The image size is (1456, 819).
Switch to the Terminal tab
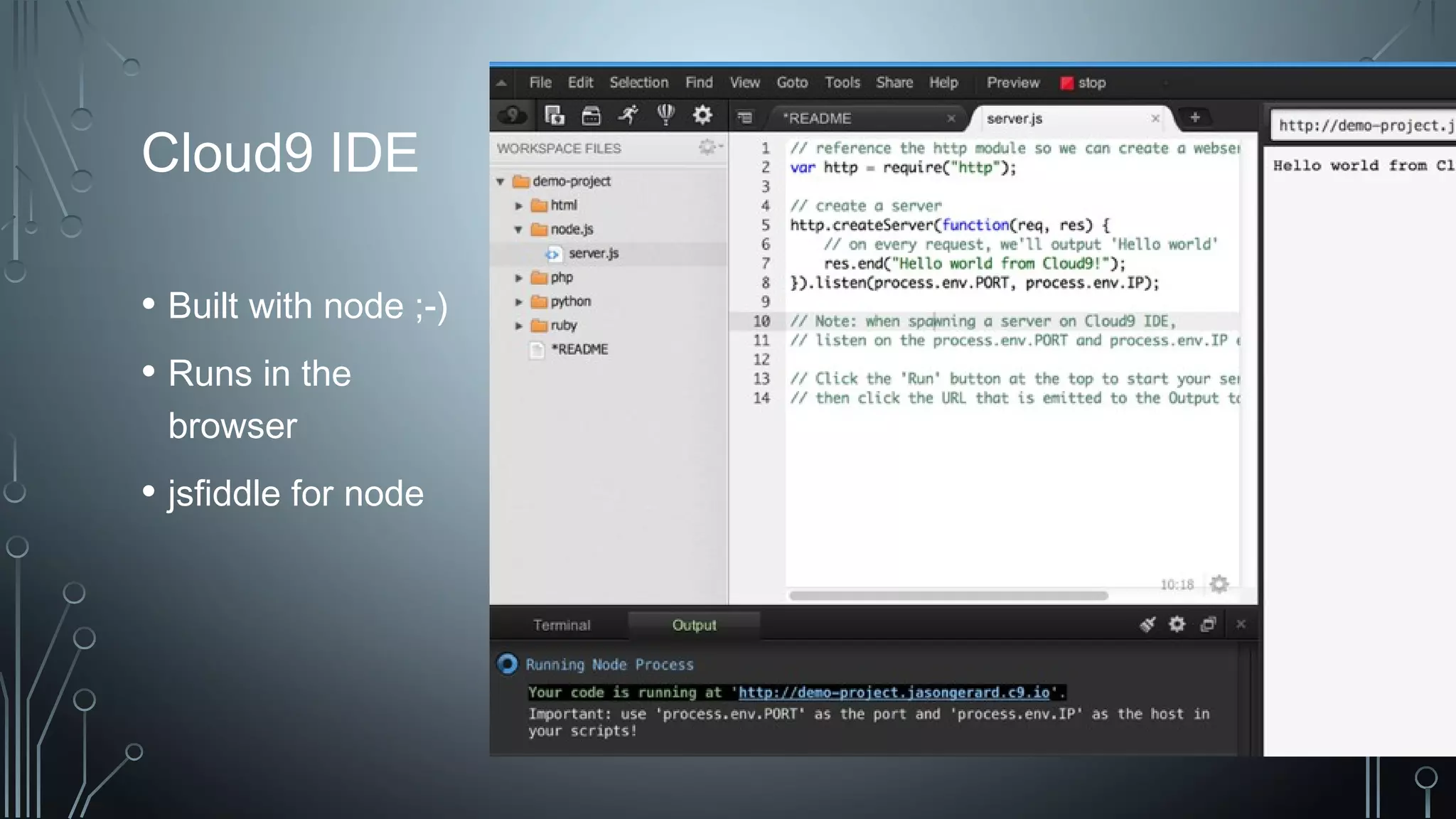tap(562, 625)
